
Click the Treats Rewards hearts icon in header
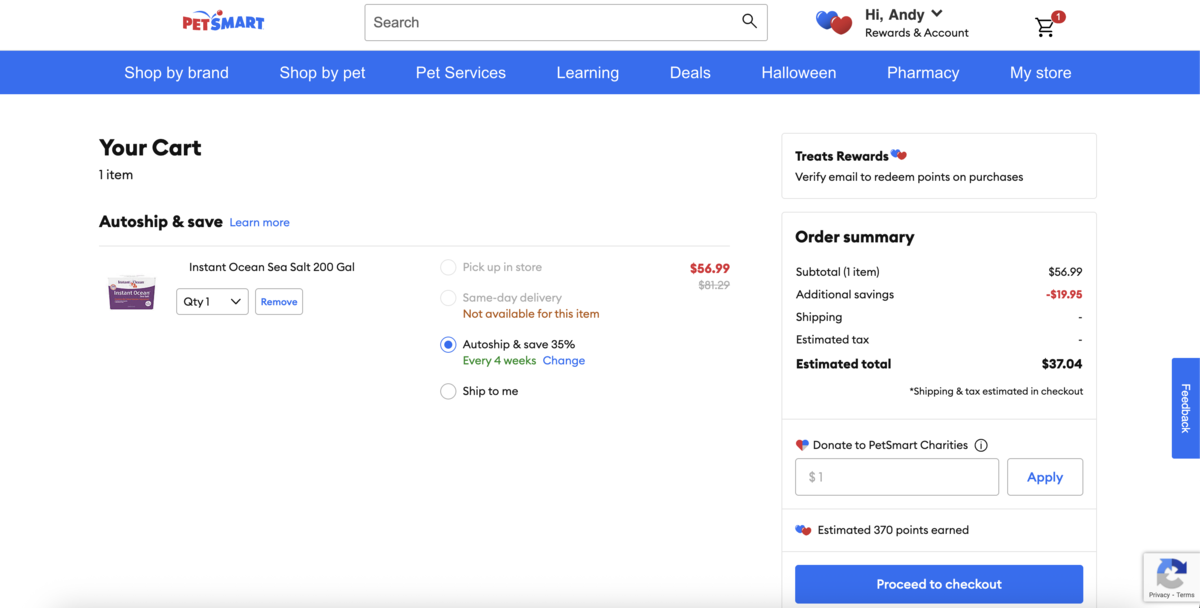point(834,22)
